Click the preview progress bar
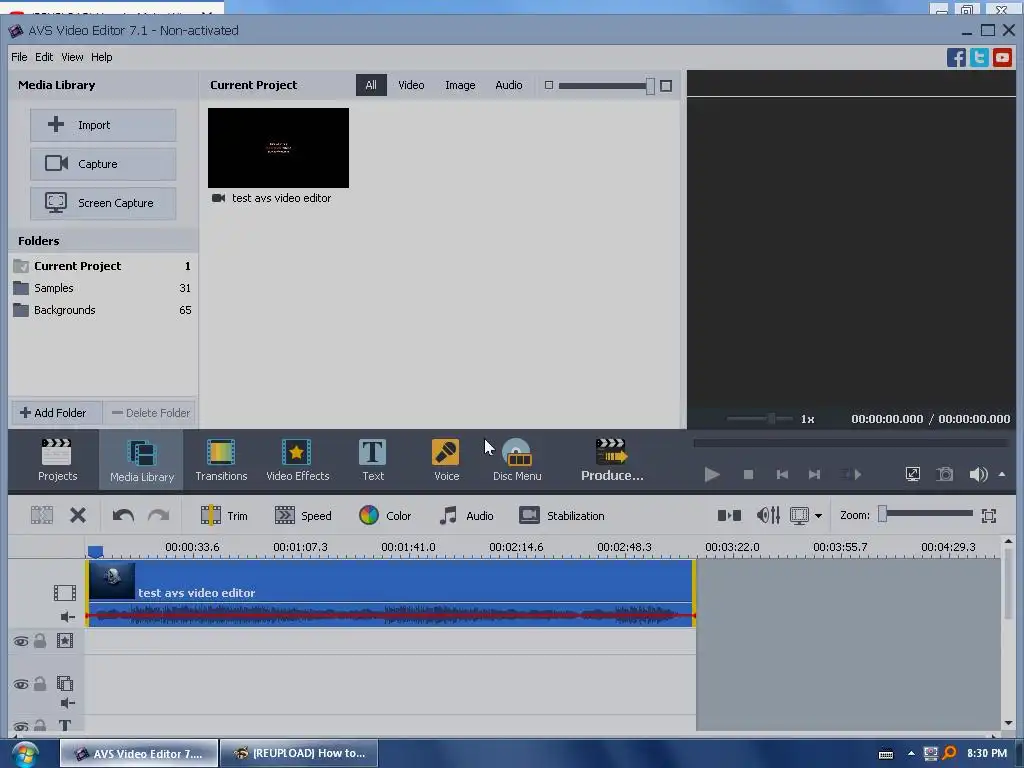Image resolution: width=1024 pixels, height=768 pixels. tap(852, 443)
